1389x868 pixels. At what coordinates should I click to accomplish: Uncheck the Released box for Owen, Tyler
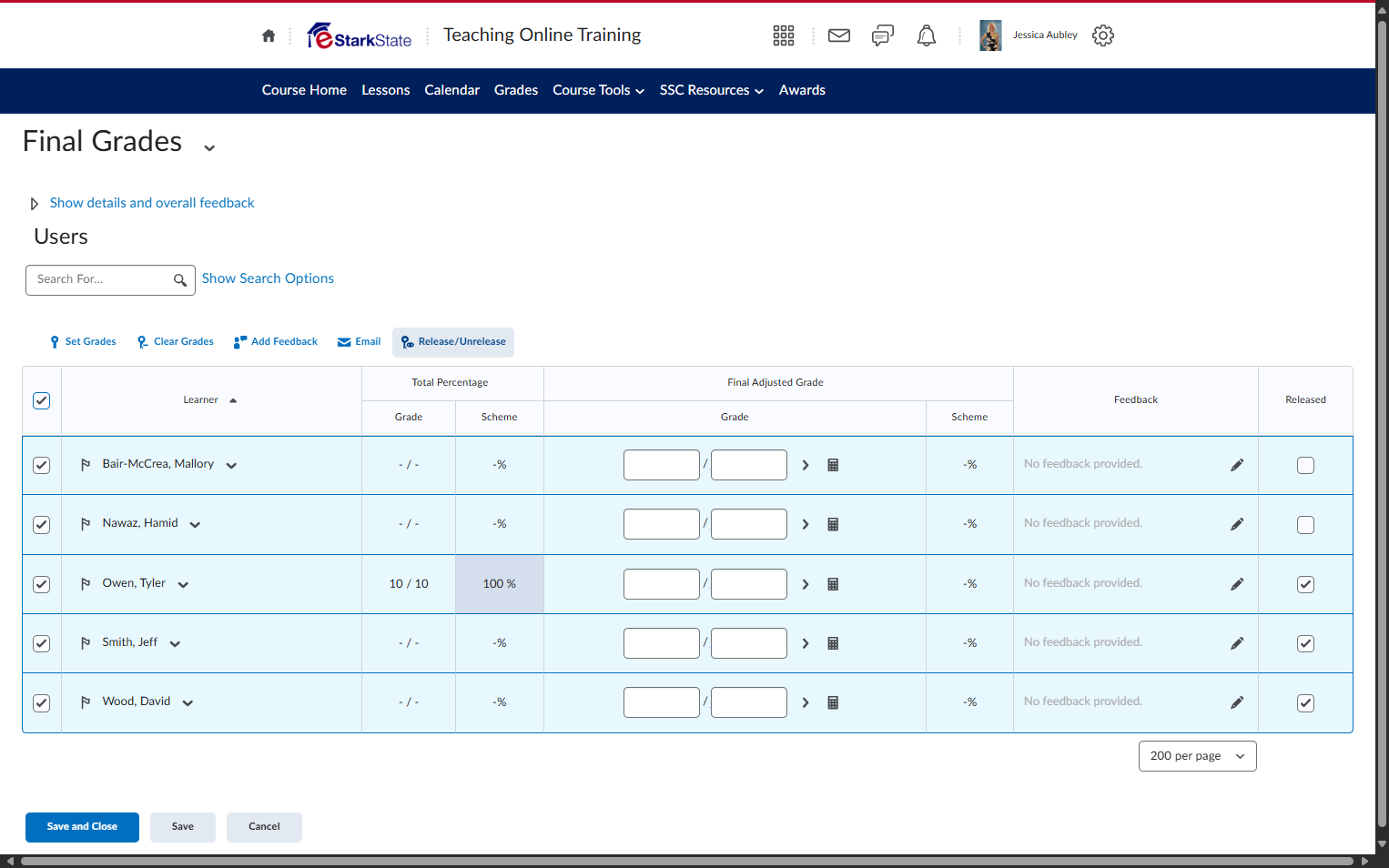[1305, 584]
